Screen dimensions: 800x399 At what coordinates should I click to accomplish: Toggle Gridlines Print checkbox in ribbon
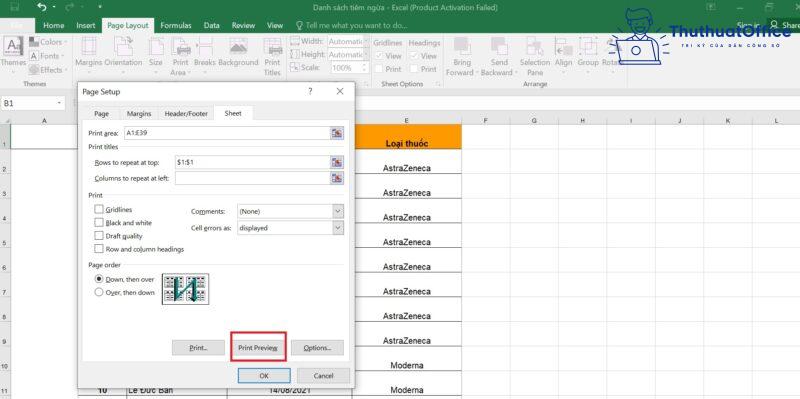[x=379, y=69]
